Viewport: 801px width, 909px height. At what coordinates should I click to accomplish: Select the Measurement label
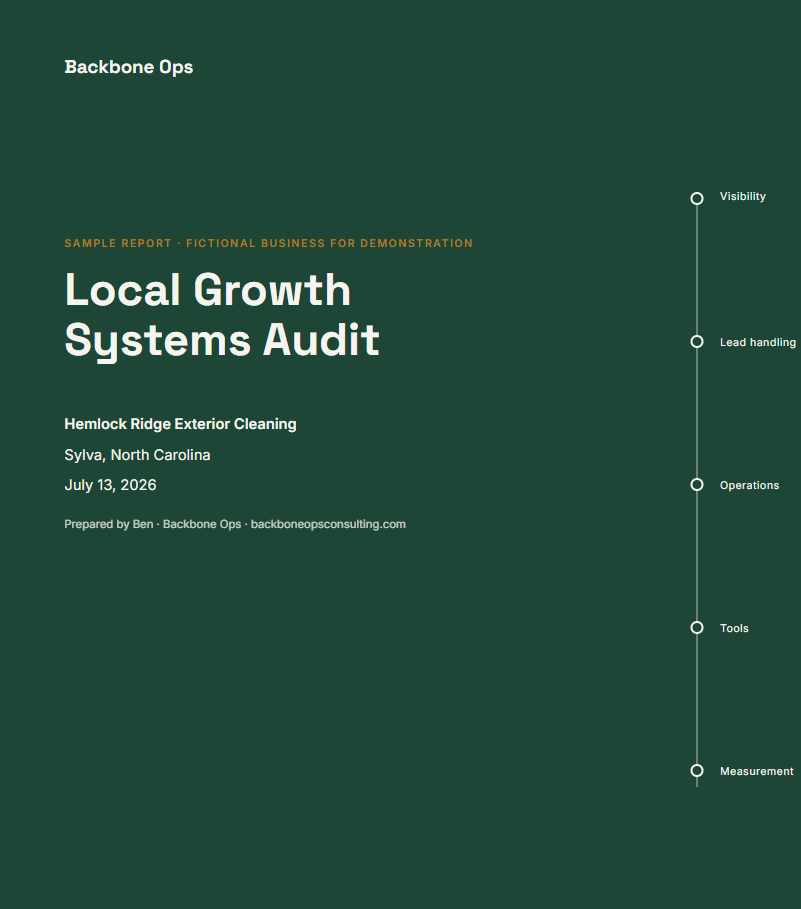coord(756,771)
